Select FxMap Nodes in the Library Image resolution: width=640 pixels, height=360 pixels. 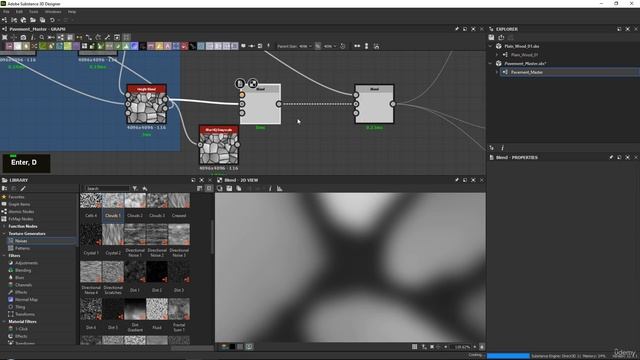[21, 219]
